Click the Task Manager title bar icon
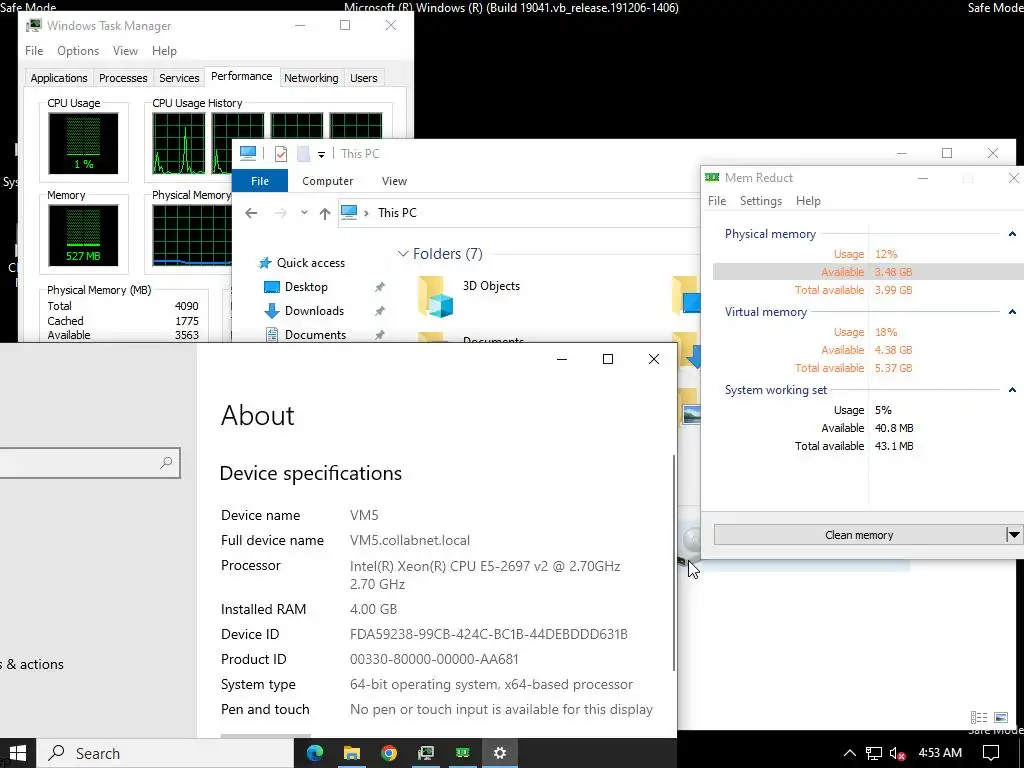The width and height of the screenshot is (1024, 768). (34, 25)
